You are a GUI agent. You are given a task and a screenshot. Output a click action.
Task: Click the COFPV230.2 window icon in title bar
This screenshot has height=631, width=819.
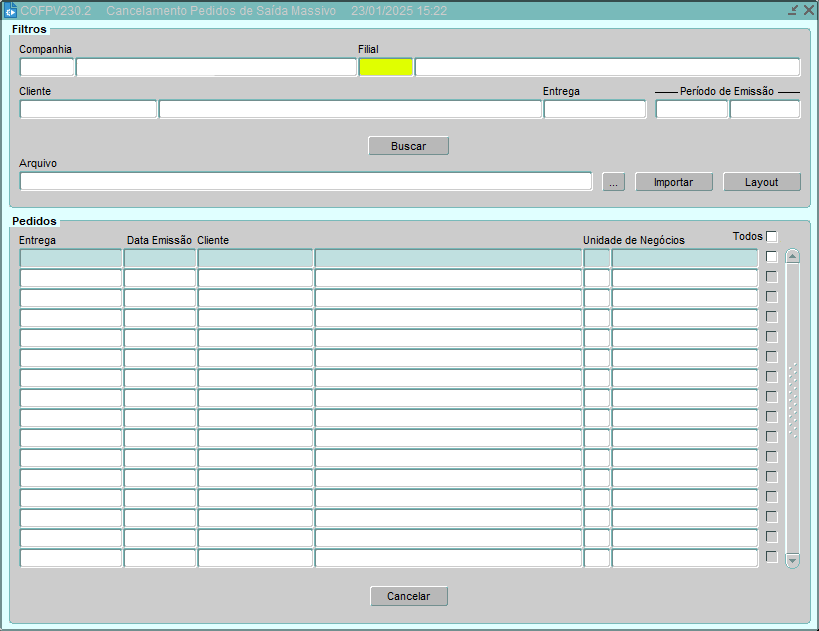10,10
